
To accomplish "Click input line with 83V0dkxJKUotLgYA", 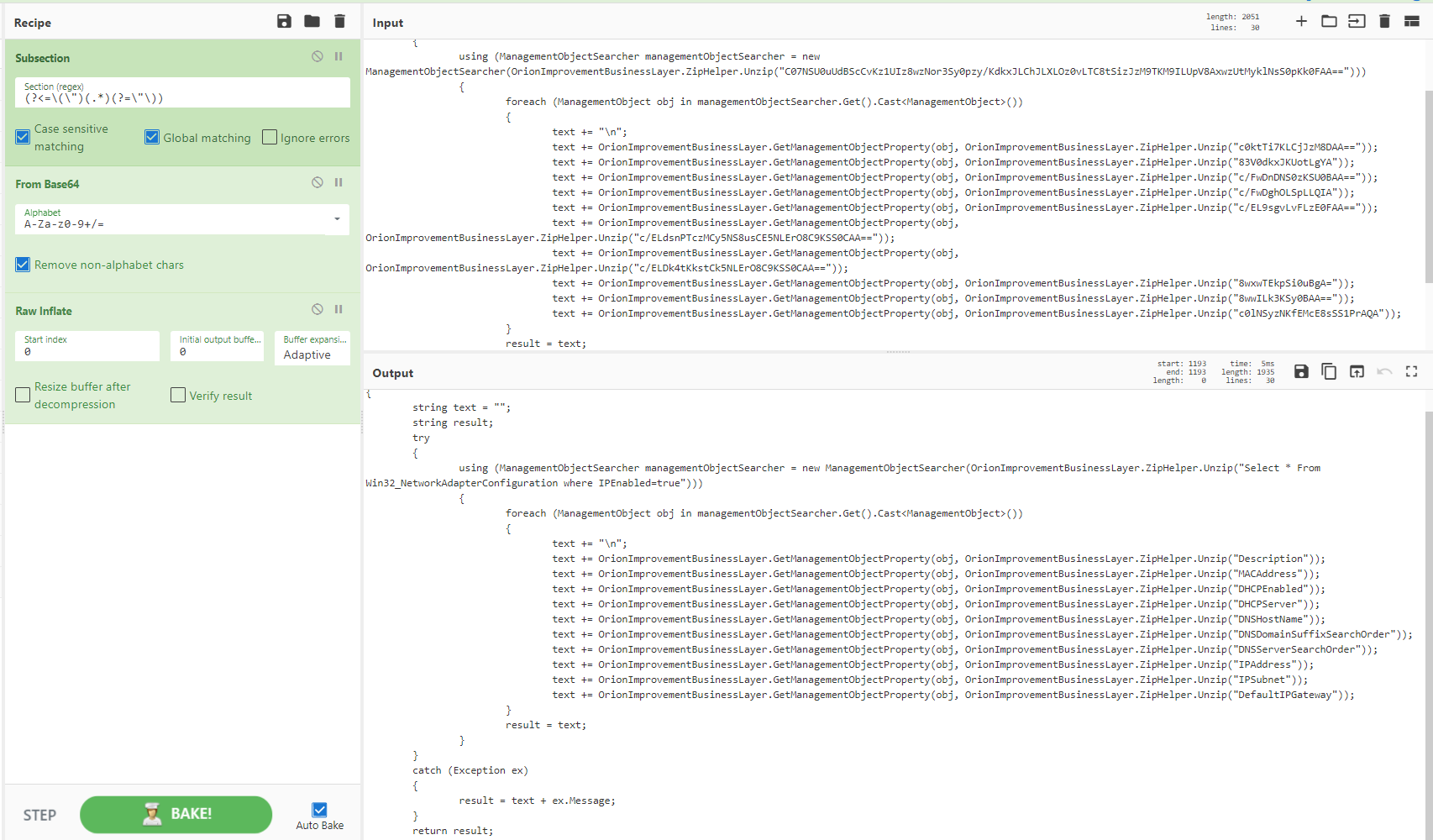I will [953, 162].
